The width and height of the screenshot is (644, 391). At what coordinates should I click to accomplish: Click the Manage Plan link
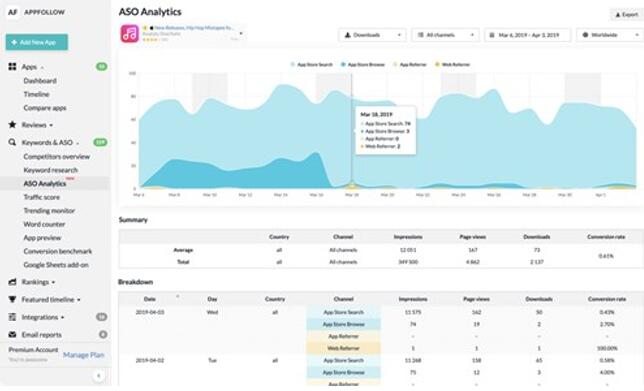tap(83, 355)
